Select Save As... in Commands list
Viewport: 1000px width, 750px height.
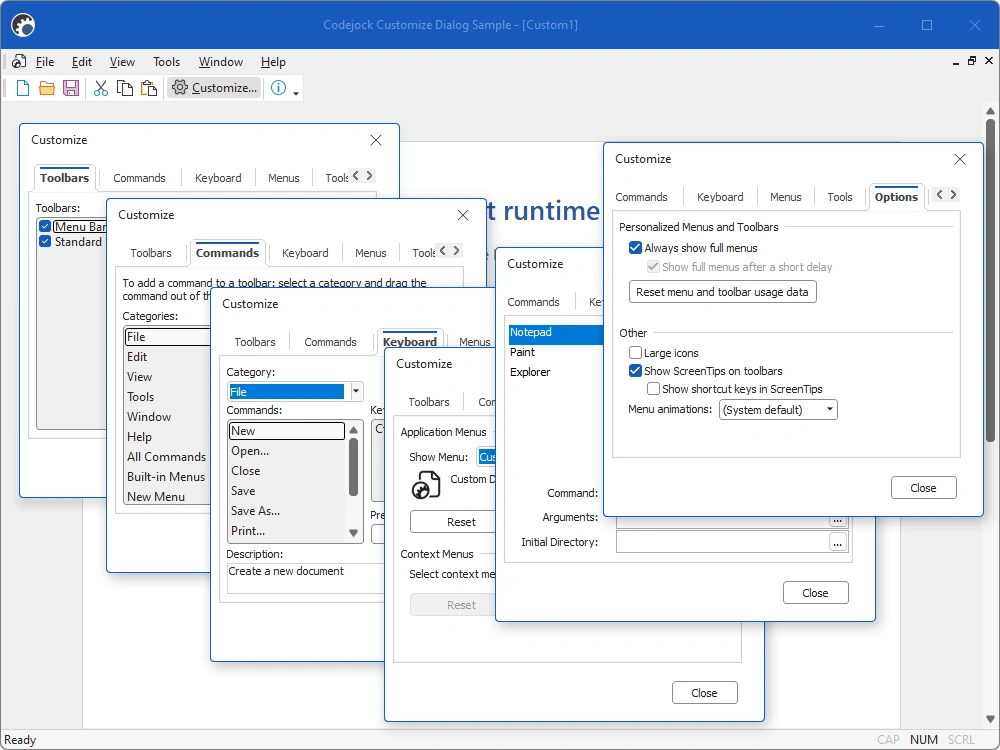[255, 511]
